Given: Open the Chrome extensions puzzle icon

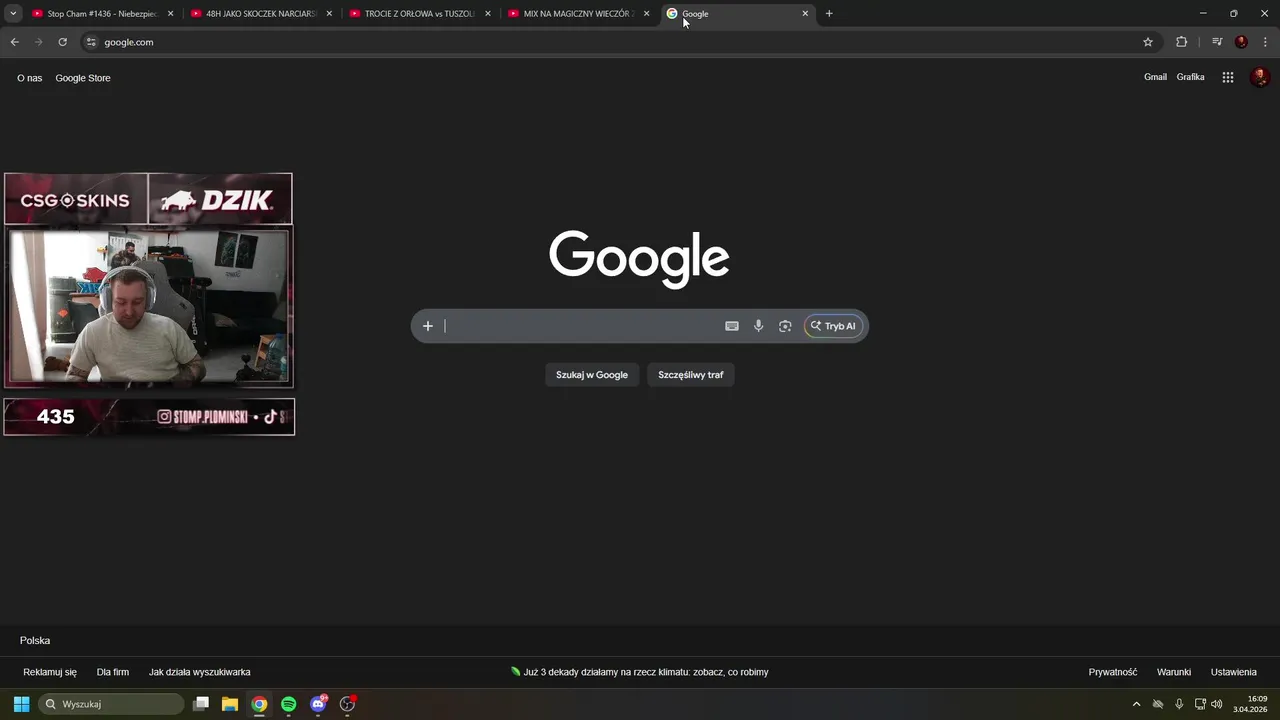Looking at the screenshot, I should (x=1181, y=42).
